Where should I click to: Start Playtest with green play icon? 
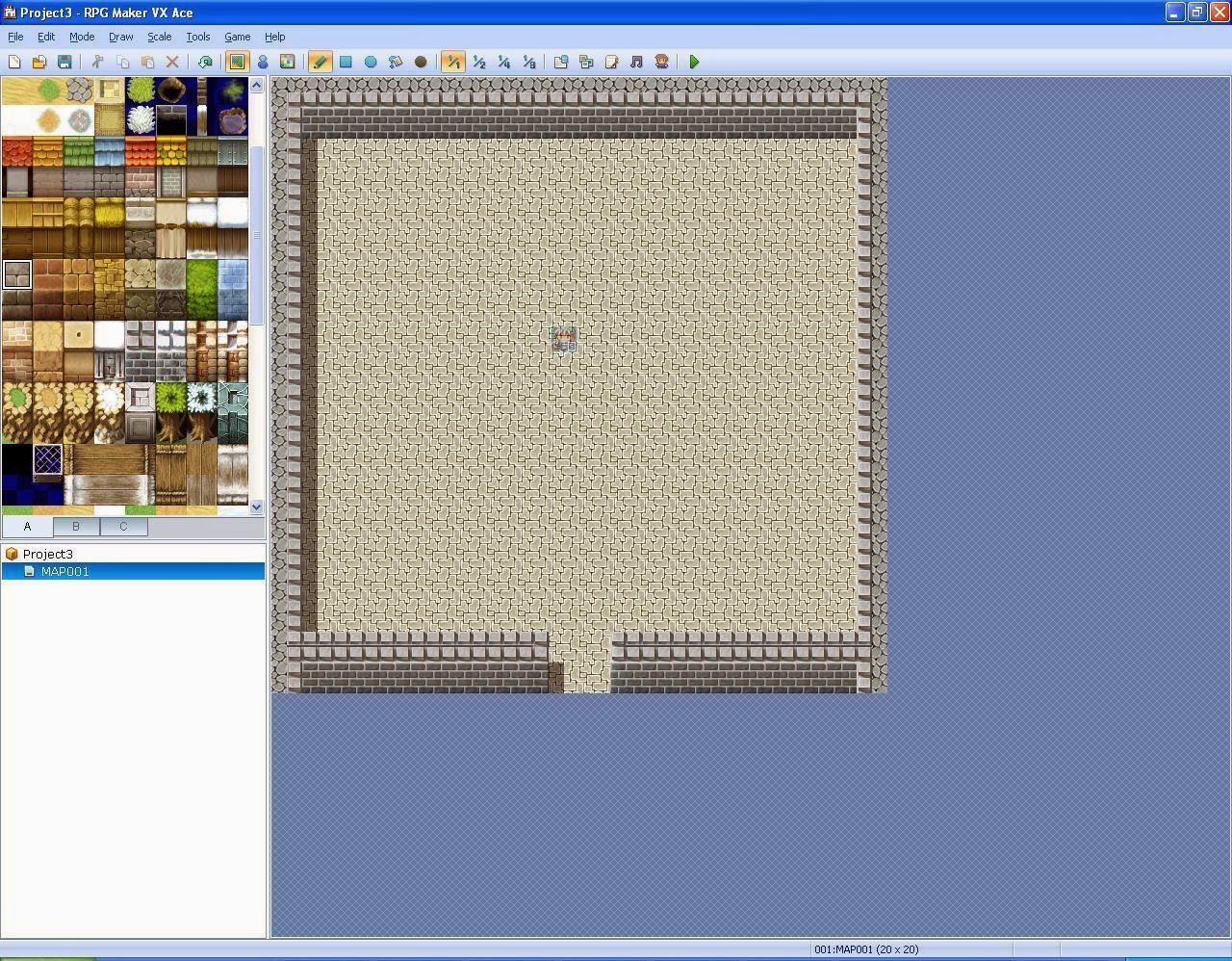694,62
